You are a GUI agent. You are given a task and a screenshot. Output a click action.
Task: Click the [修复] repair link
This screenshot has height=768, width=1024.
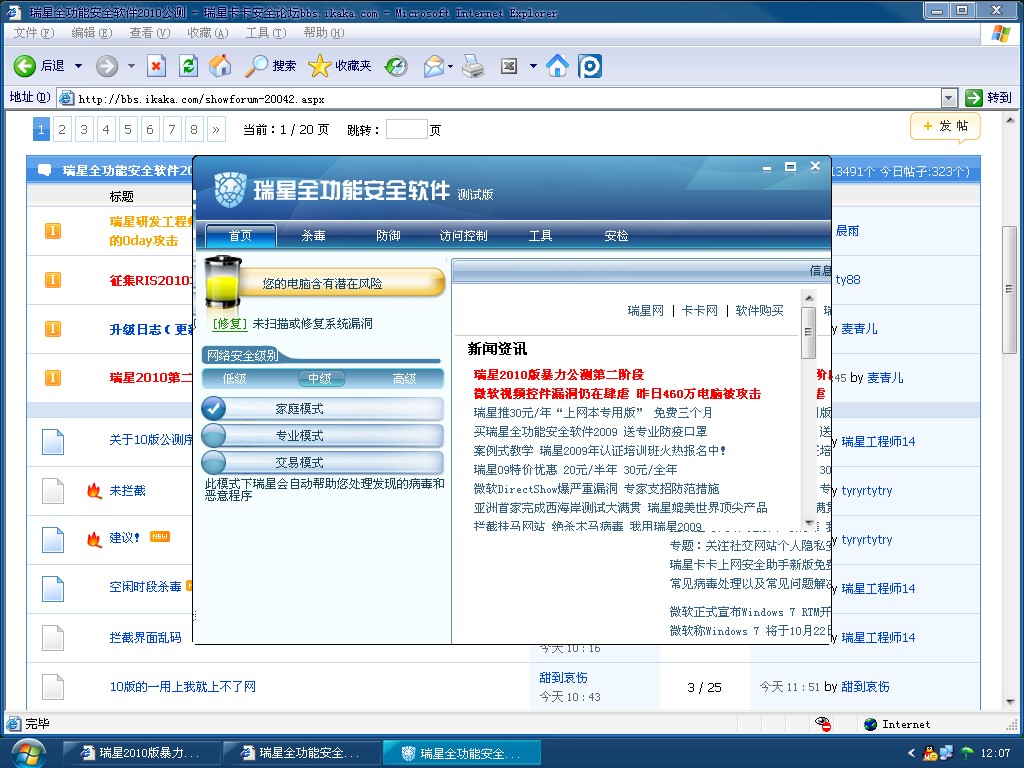230,324
